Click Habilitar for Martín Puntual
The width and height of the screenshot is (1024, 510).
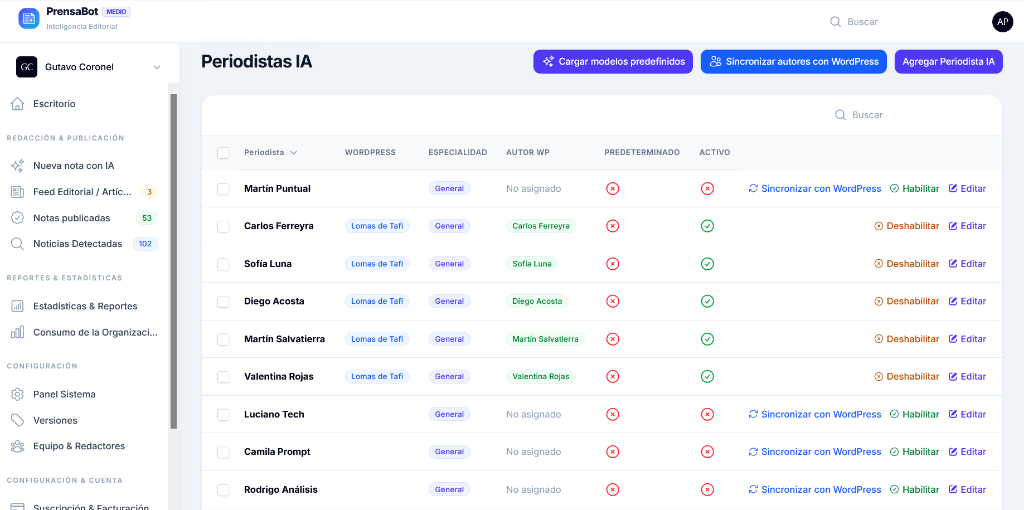pyautogui.click(x=914, y=189)
